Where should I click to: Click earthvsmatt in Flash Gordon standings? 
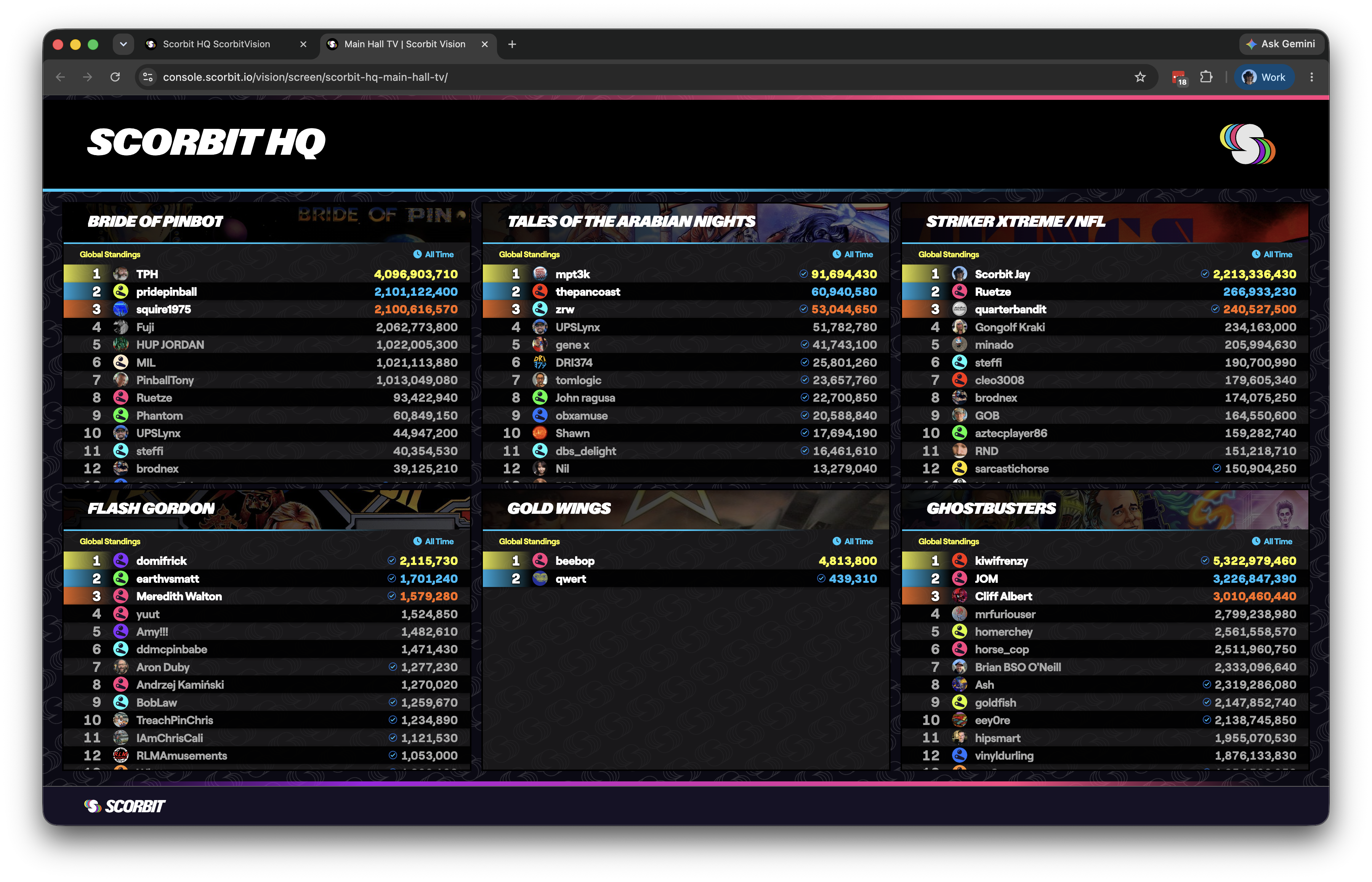click(168, 579)
